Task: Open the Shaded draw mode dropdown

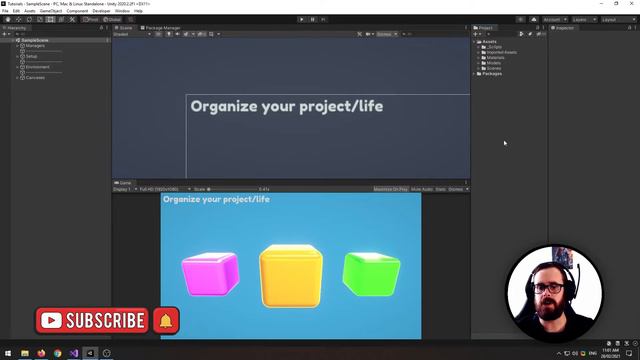Action: pyautogui.click(x=132, y=34)
